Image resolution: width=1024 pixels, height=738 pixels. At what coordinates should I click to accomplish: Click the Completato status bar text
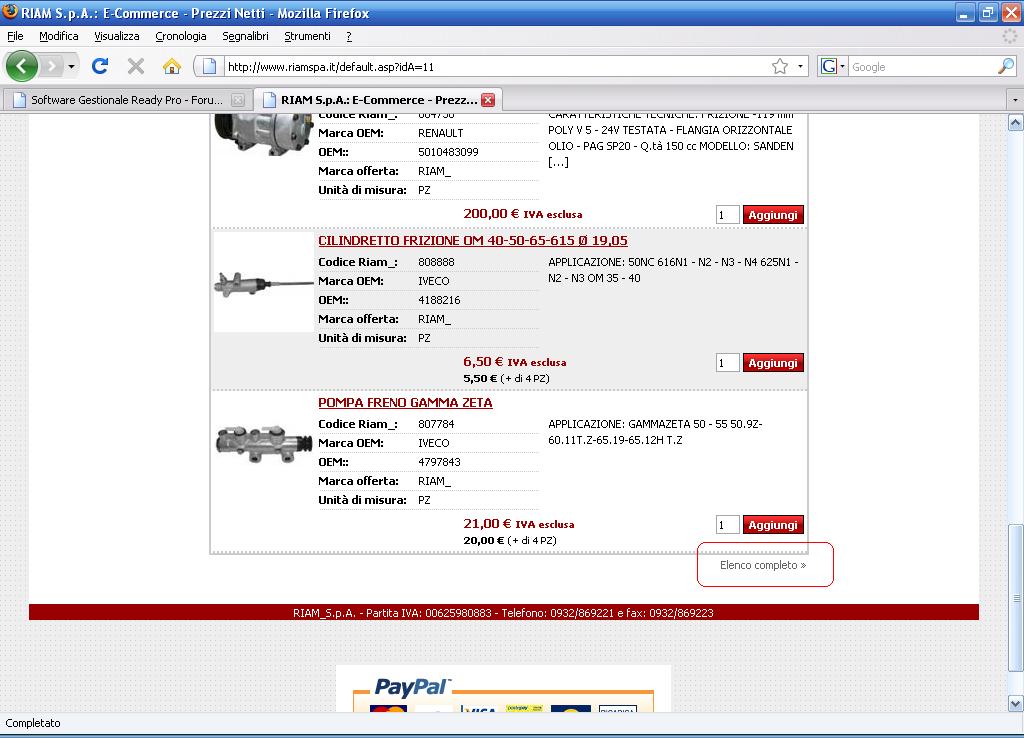pyautogui.click(x=33, y=723)
